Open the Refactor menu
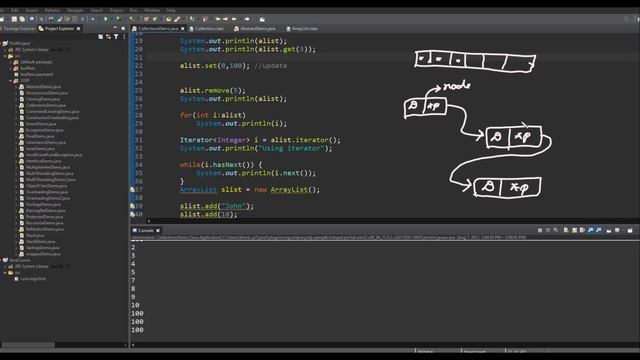Image resolution: width=640 pixels, height=360 pixels. click(x=52, y=10)
